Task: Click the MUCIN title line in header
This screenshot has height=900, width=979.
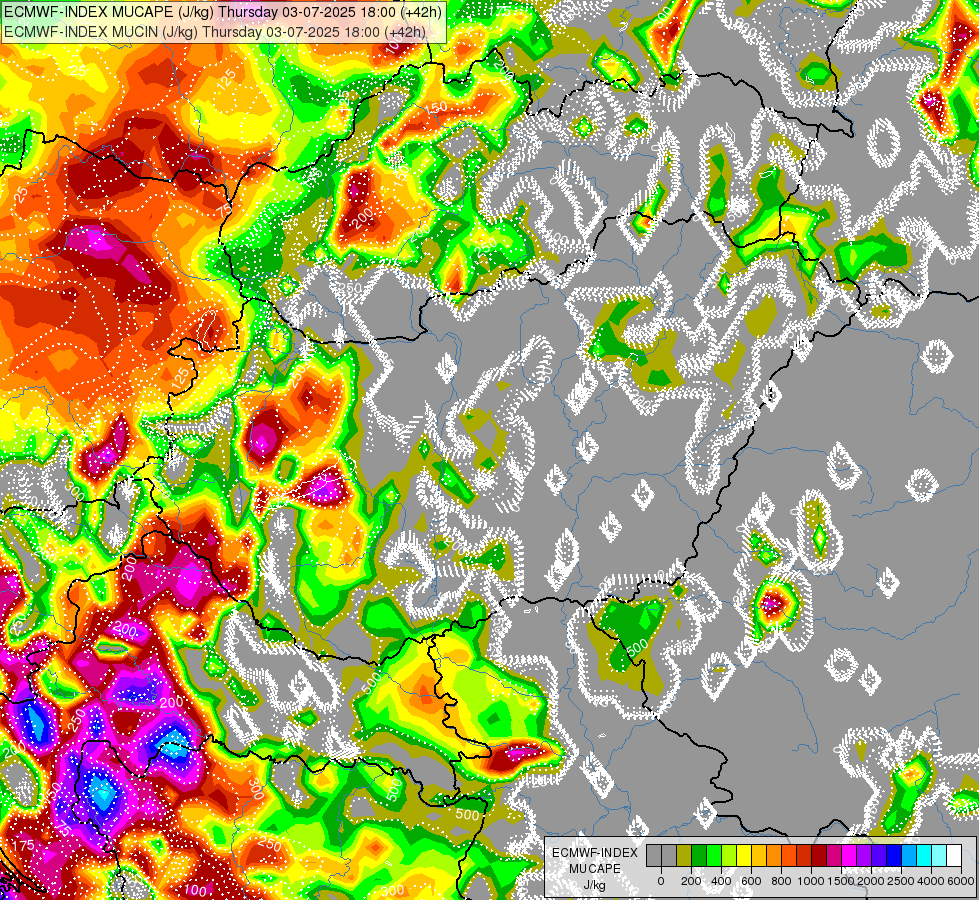Action: tap(215, 31)
